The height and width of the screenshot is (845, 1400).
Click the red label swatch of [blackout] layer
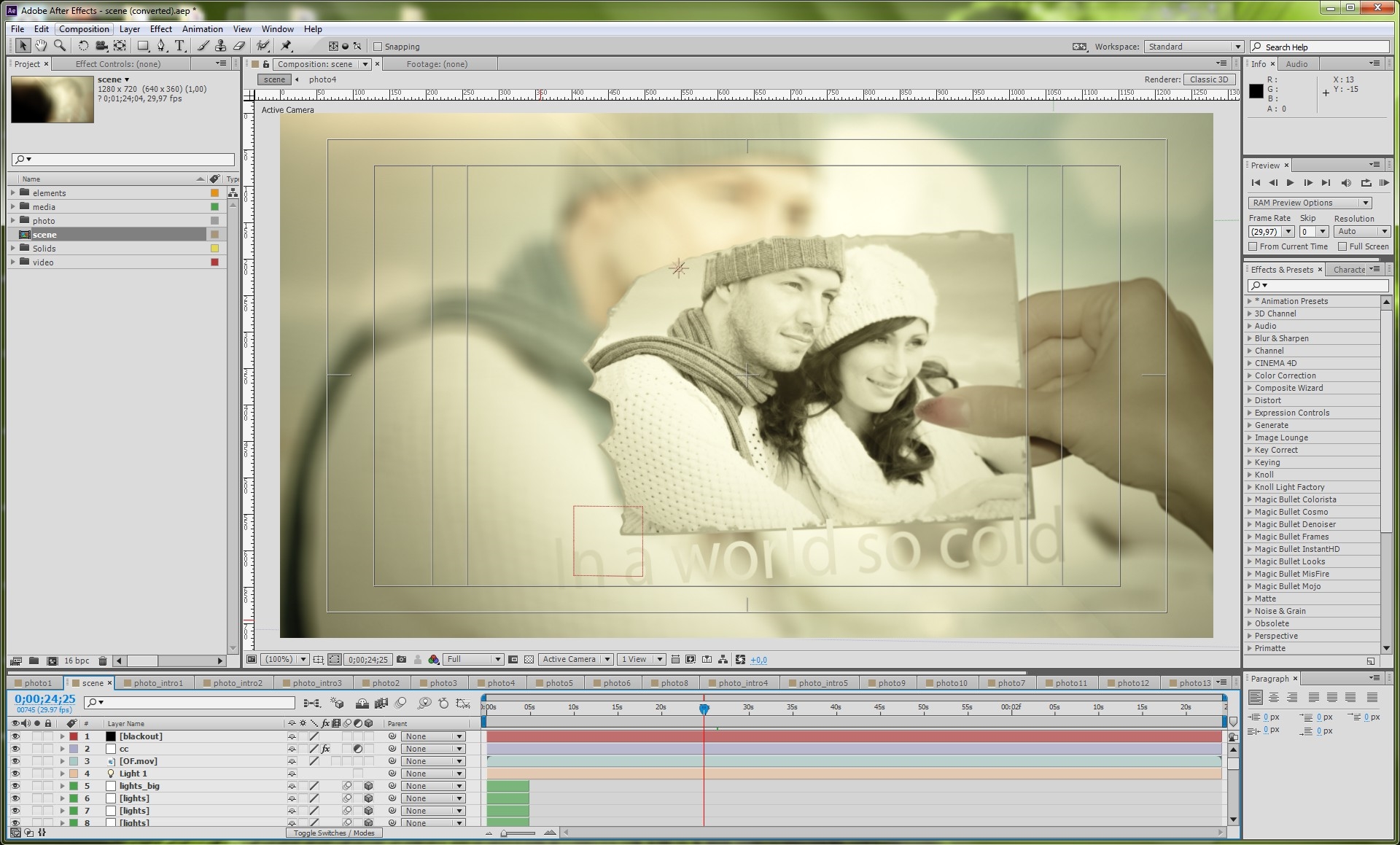(x=74, y=736)
